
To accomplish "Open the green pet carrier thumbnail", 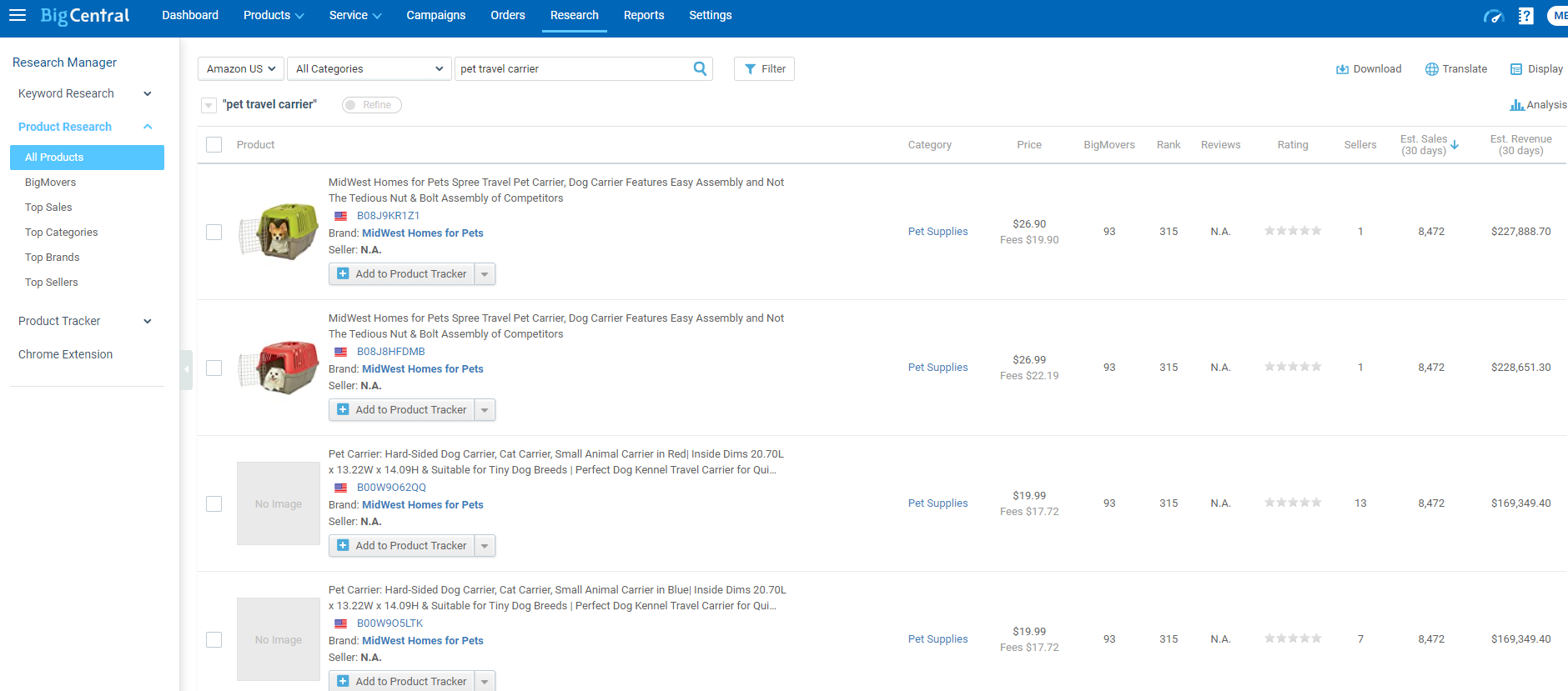I will click(x=279, y=232).
